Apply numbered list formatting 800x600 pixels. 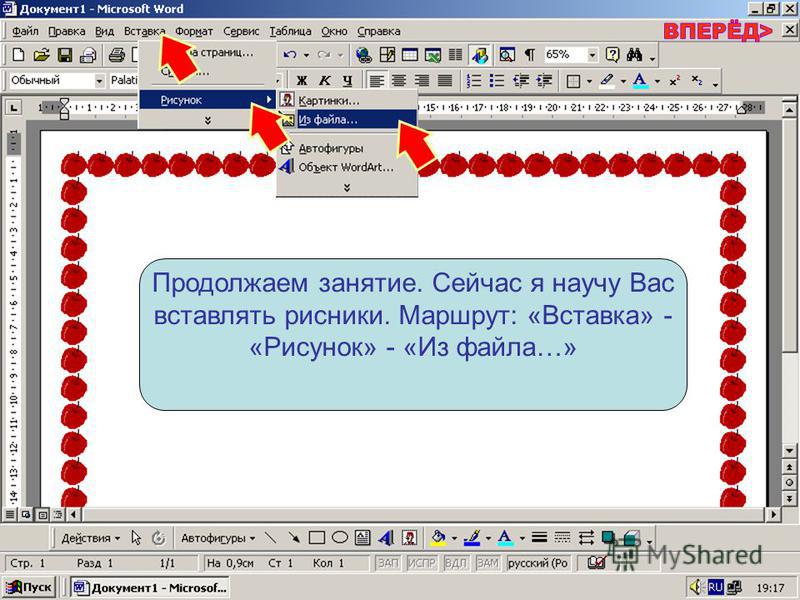pos(474,81)
